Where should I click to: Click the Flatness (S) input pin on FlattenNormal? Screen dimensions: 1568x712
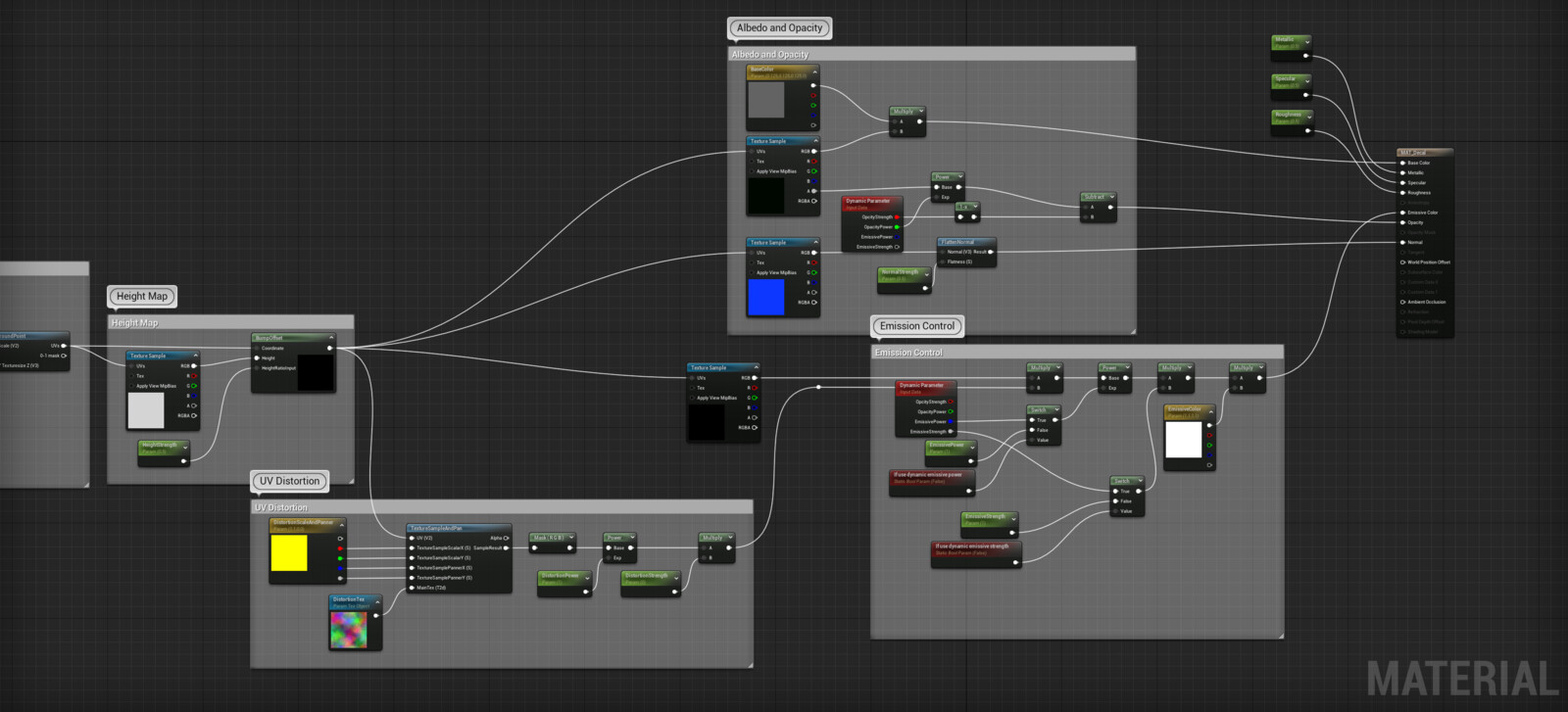(x=943, y=261)
